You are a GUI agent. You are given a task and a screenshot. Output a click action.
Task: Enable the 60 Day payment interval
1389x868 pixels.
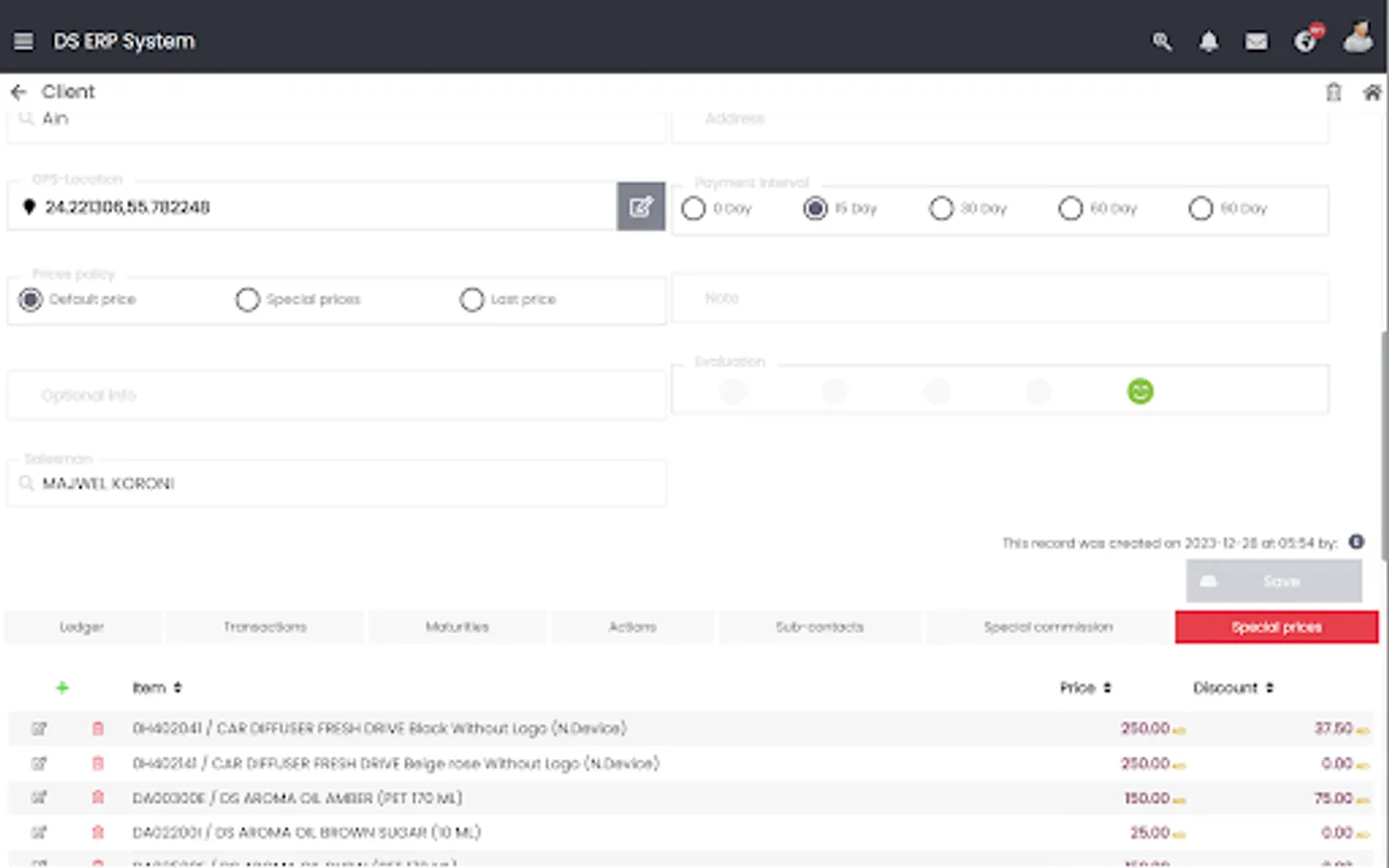click(1071, 208)
